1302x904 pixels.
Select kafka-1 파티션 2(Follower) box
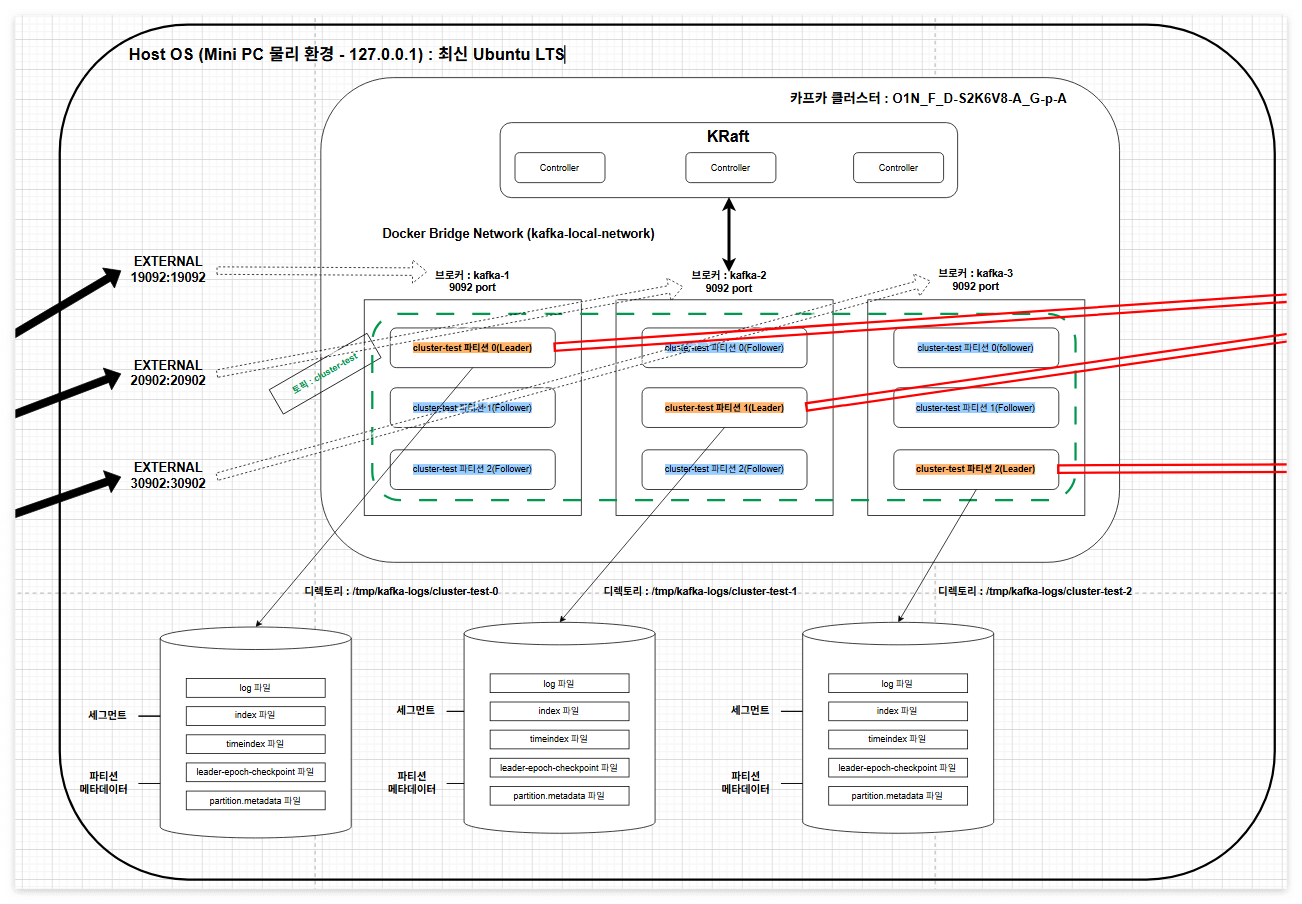pos(472,469)
